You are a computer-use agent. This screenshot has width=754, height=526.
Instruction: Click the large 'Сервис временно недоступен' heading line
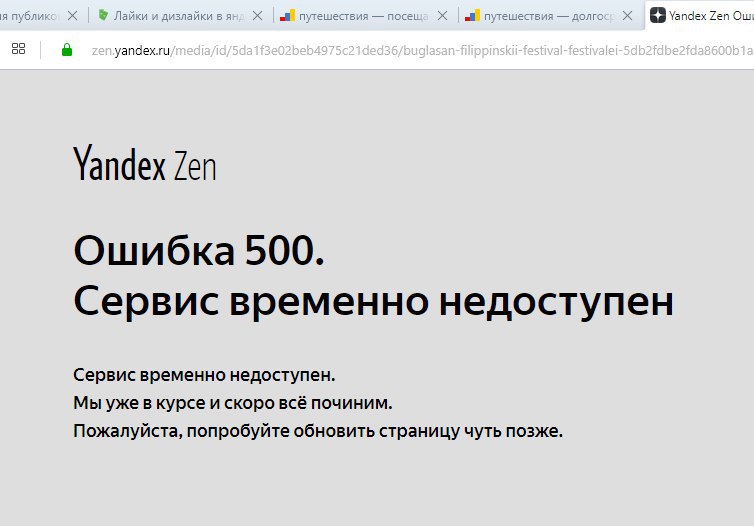pos(374,302)
